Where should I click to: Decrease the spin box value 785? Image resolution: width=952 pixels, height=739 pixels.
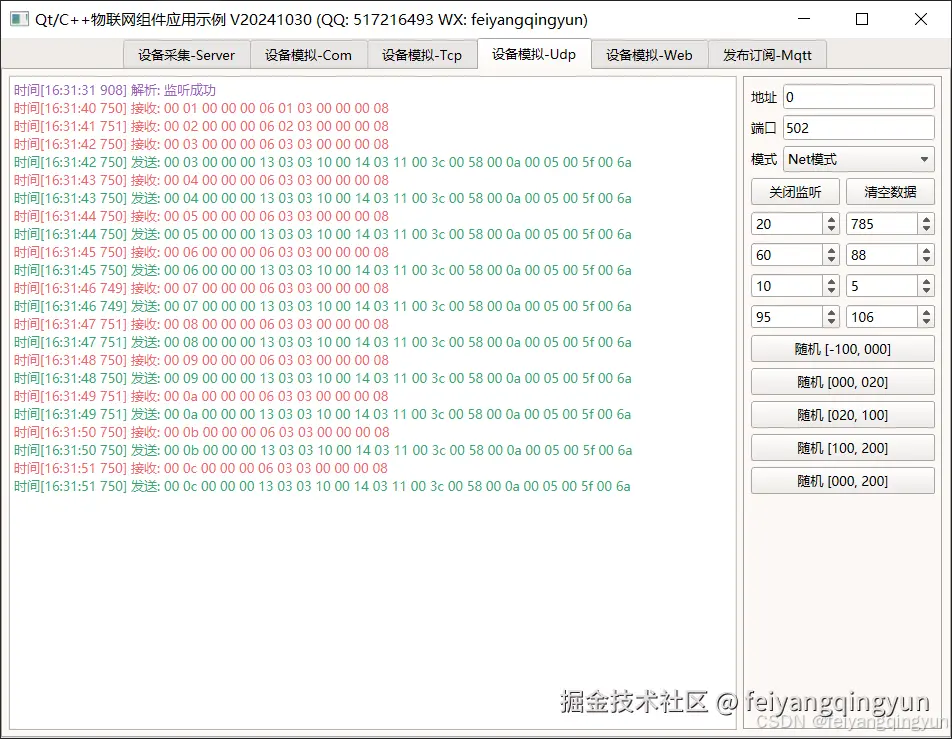coord(926,230)
